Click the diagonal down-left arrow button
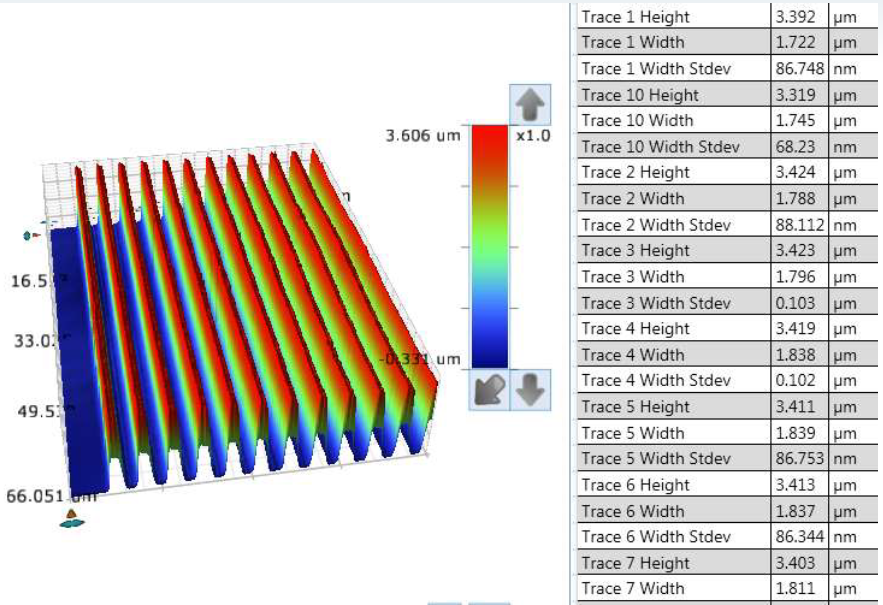The image size is (883, 605). pos(489,390)
